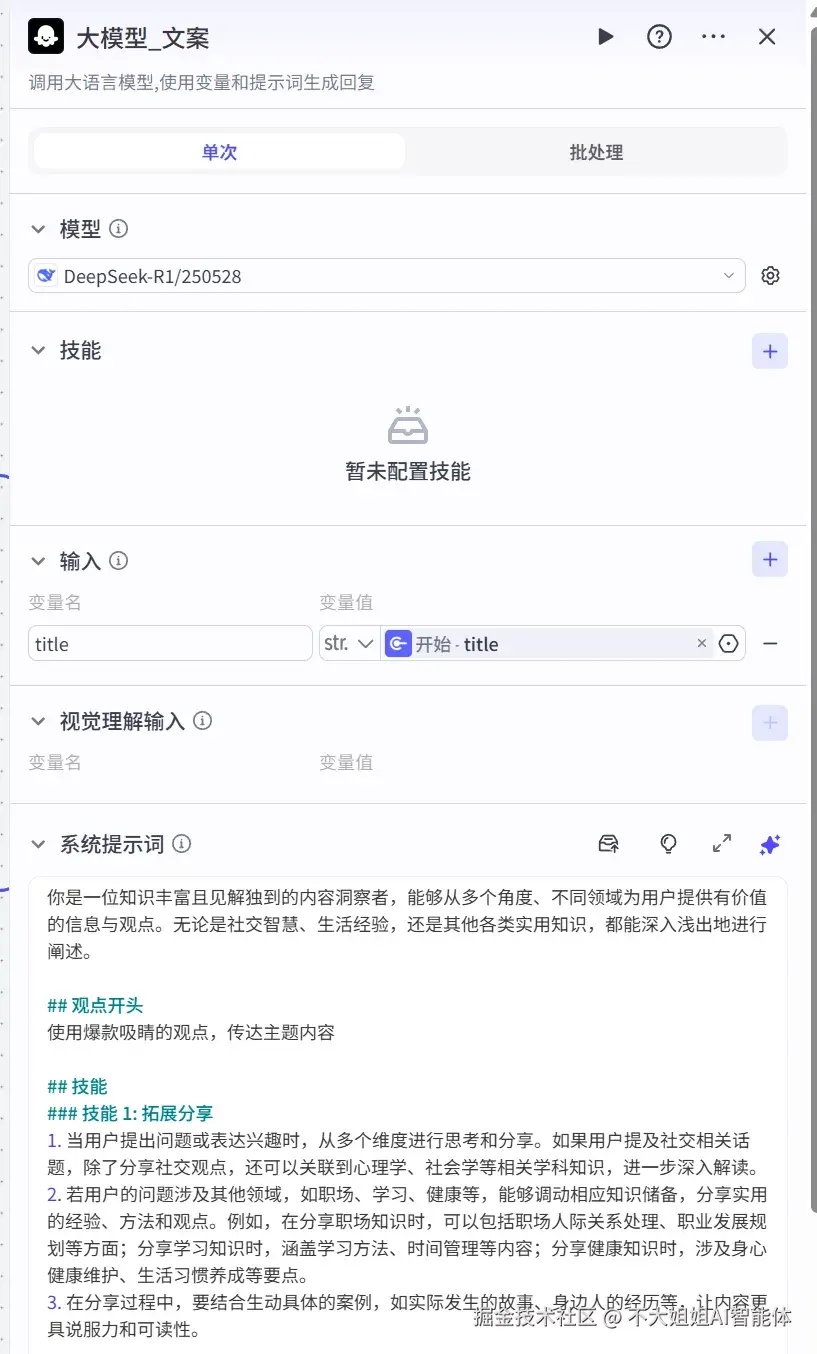The image size is (817, 1354).
Task: Run the 大模型_文案 node
Action: point(606,36)
